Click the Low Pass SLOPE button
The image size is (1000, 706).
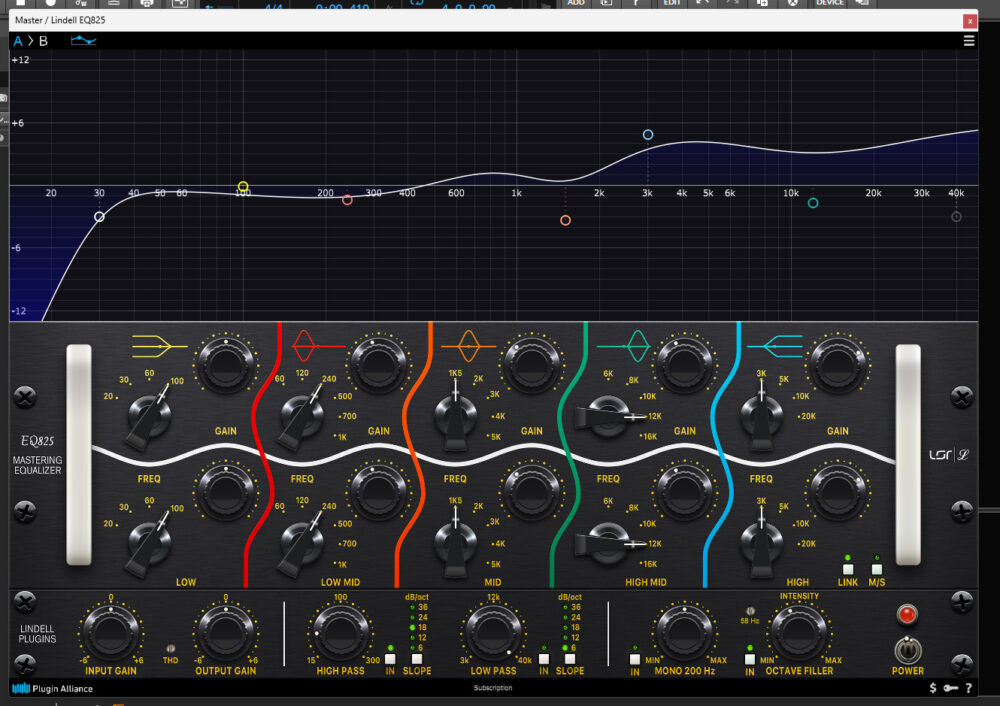(570, 659)
